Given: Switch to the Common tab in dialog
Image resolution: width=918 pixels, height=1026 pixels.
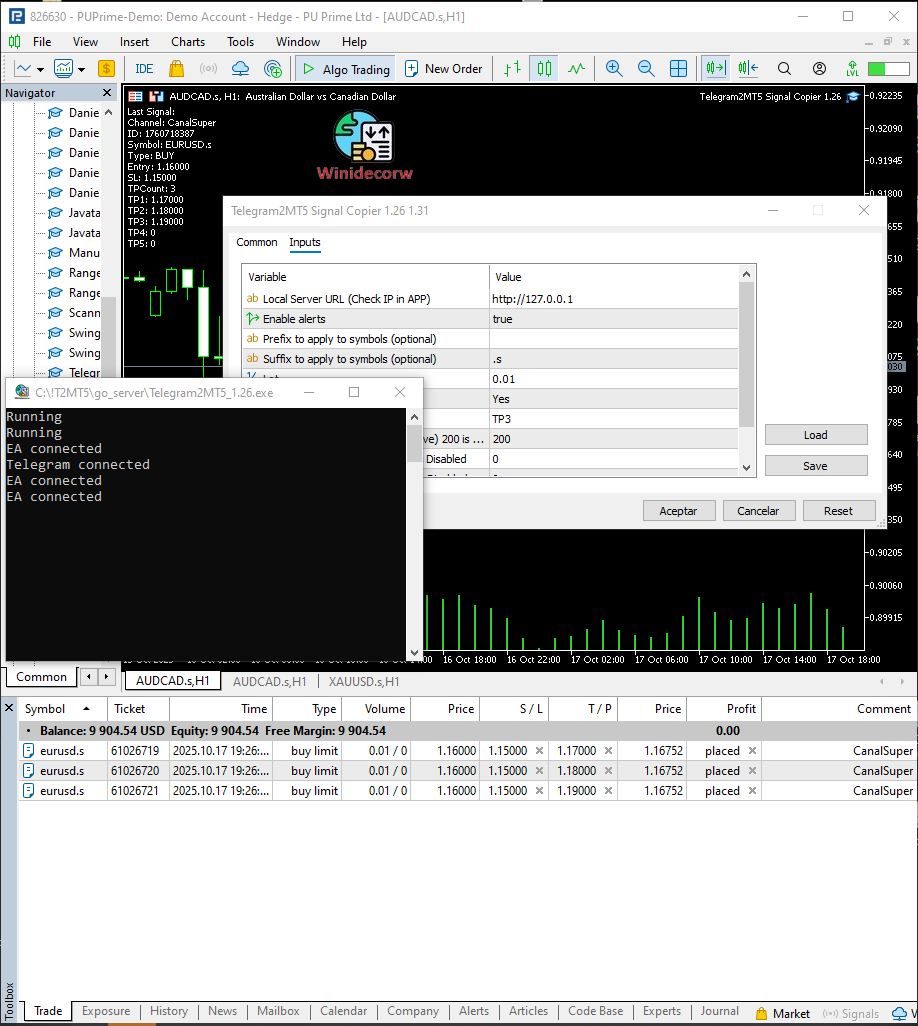Looking at the screenshot, I should click(x=257, y=243).
